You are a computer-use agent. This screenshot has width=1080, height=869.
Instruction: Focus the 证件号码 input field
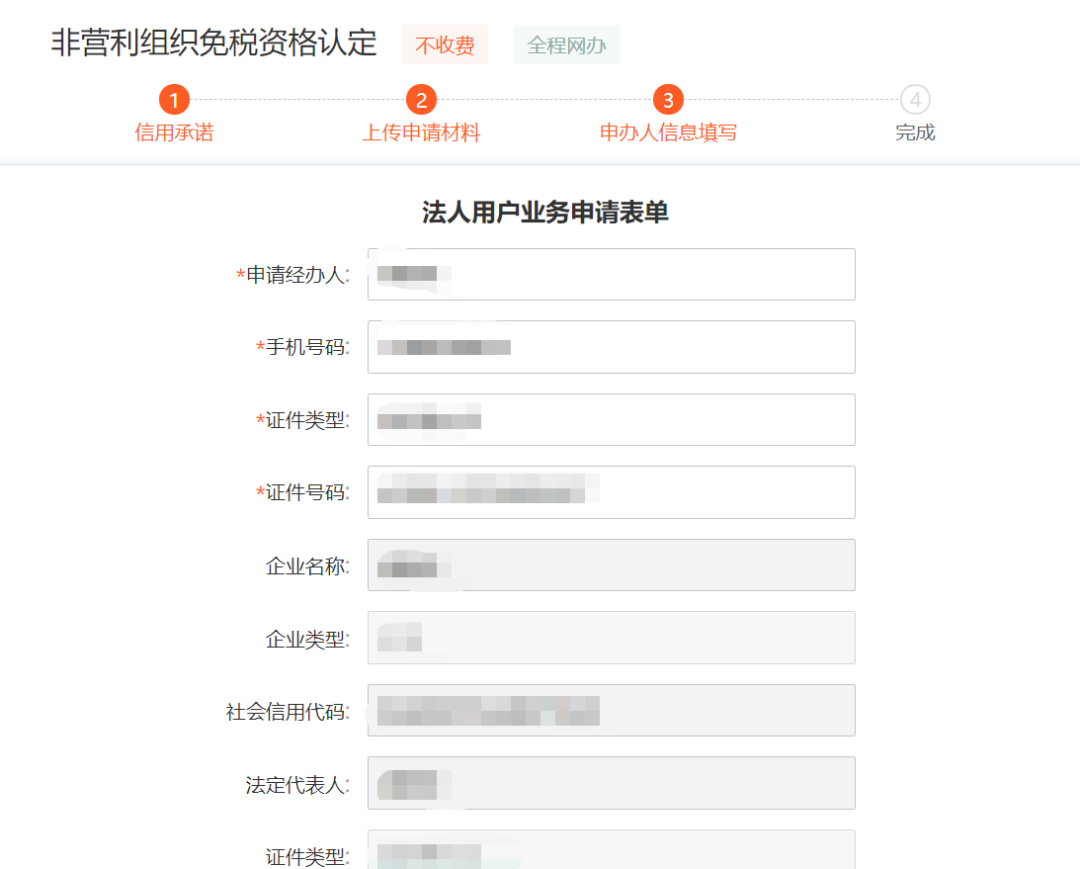[x=612, y=492]
